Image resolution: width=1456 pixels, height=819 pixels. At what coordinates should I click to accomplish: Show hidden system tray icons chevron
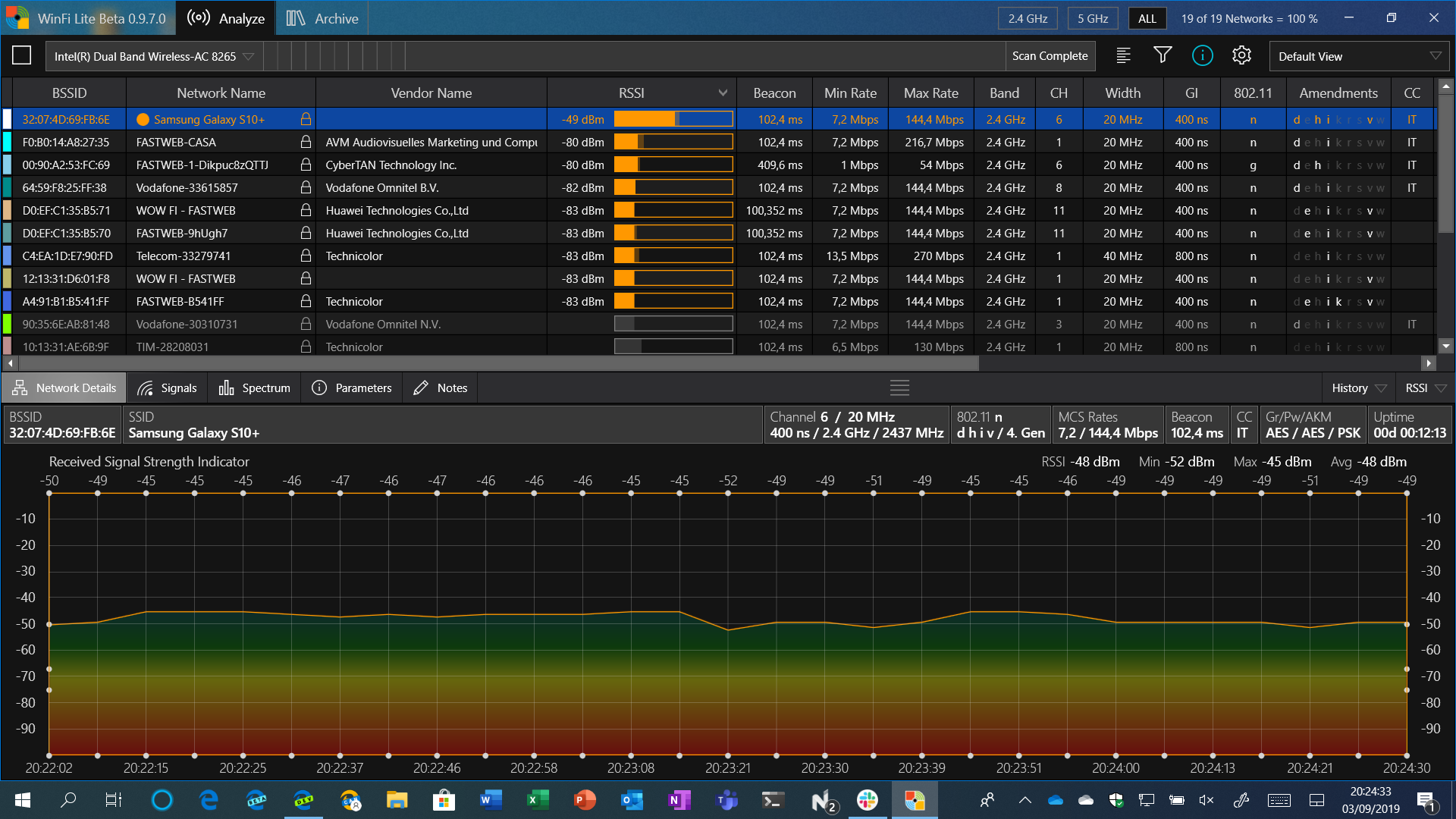1025,800
